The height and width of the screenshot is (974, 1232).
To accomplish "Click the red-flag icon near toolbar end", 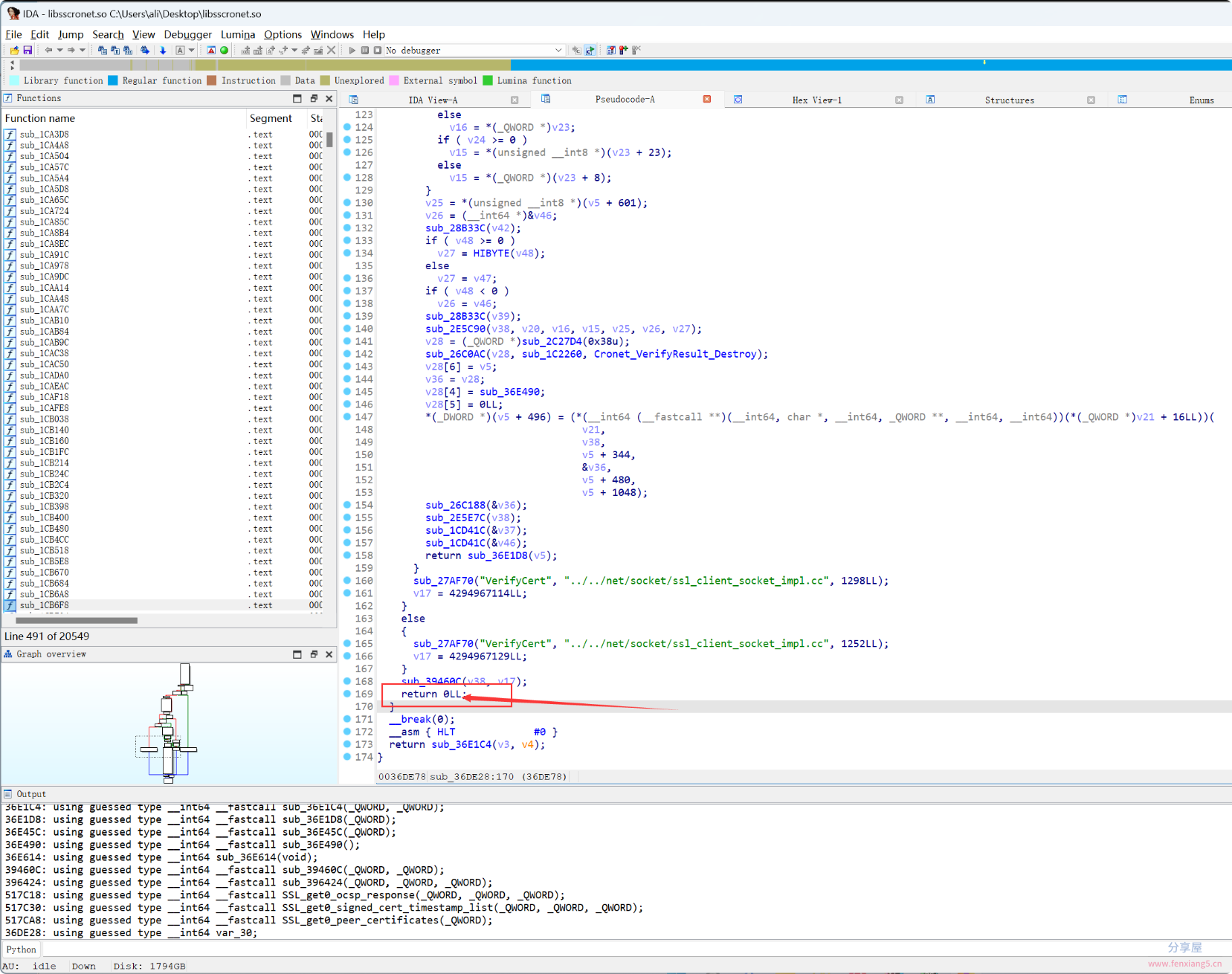I will tap(624, 51).
